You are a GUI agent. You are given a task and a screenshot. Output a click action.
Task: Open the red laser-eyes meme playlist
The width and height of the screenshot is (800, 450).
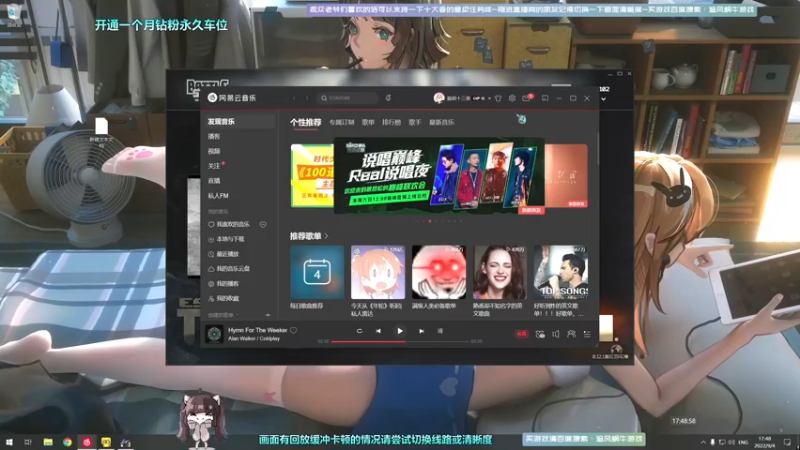pos(439,272)
